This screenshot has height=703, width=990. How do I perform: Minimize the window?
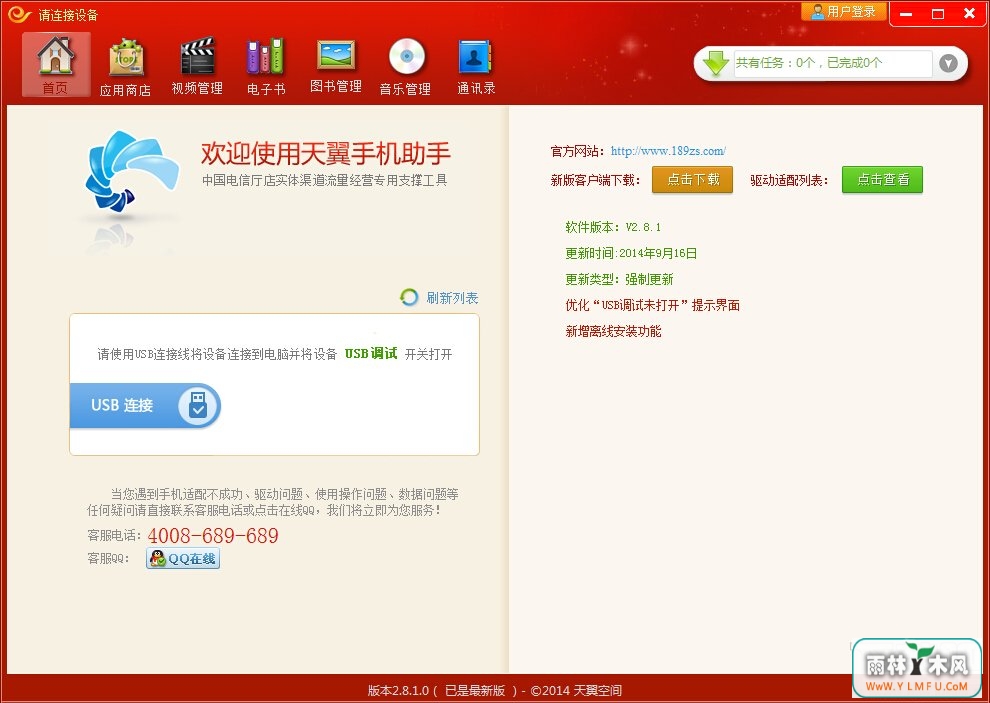click(907, 14)
